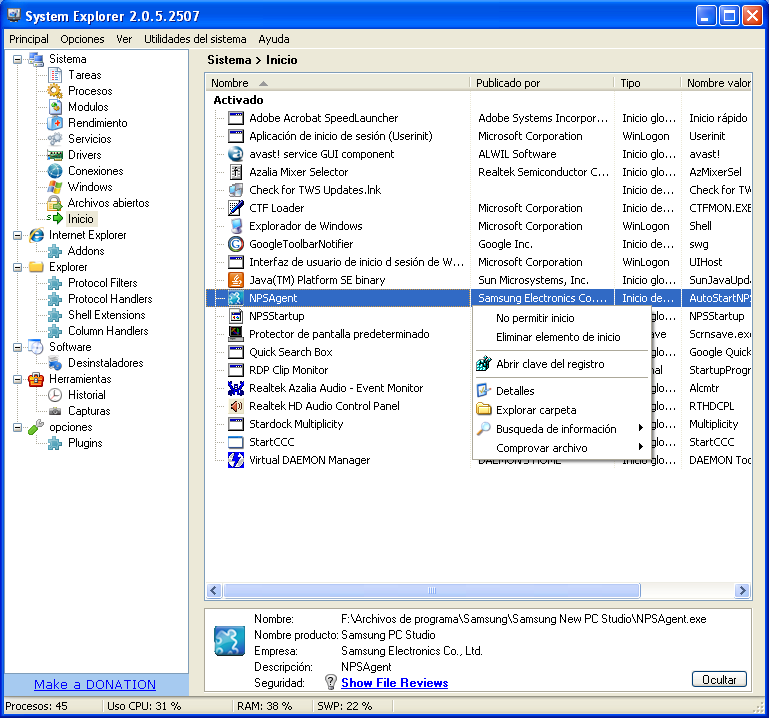The width and height of the screenshot is (769, 718).
Task: Click avast! service GUI component icon
Action: pos(236,154)
